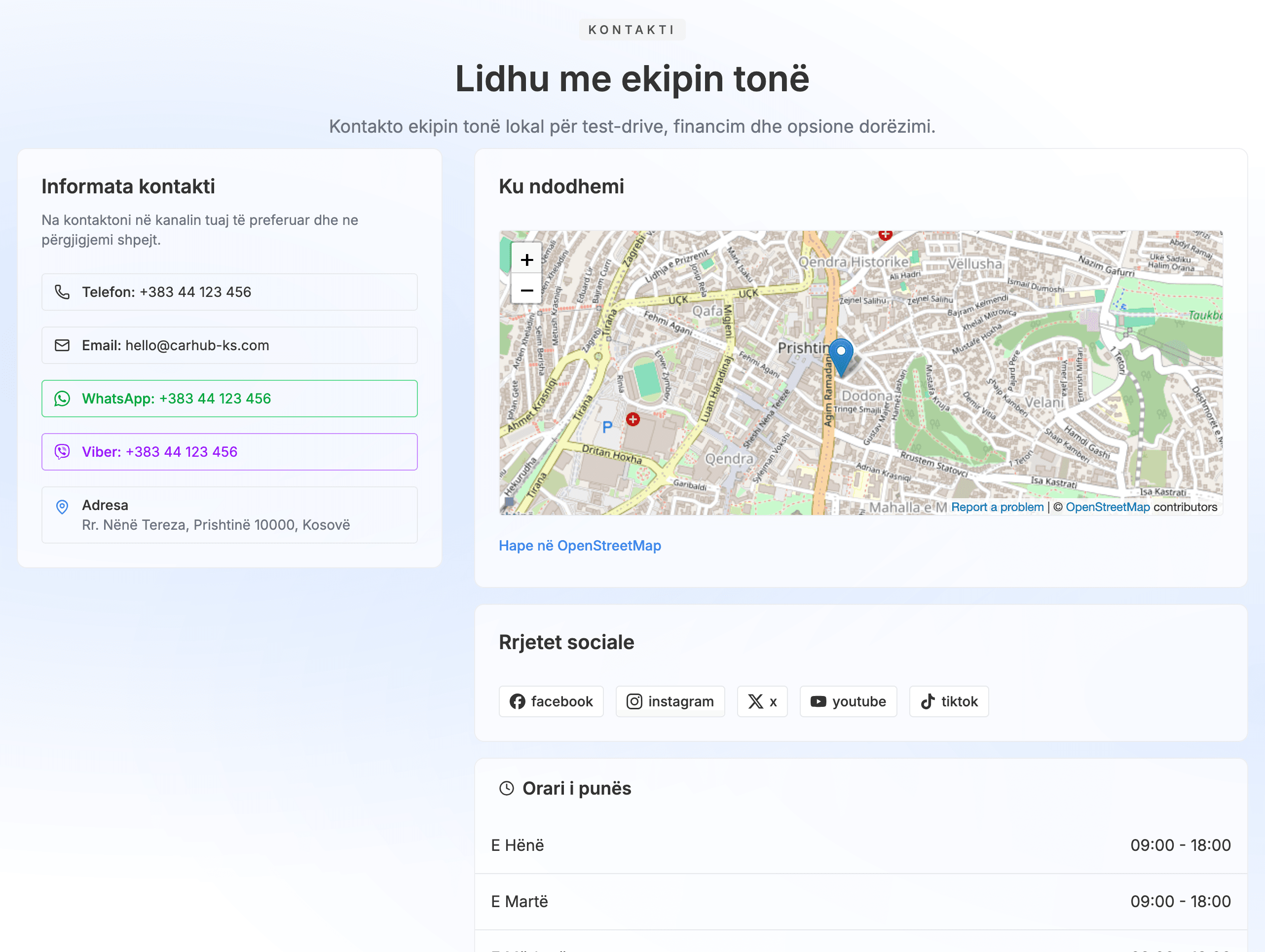Open the facebook social button

click(x=551, y=701)
